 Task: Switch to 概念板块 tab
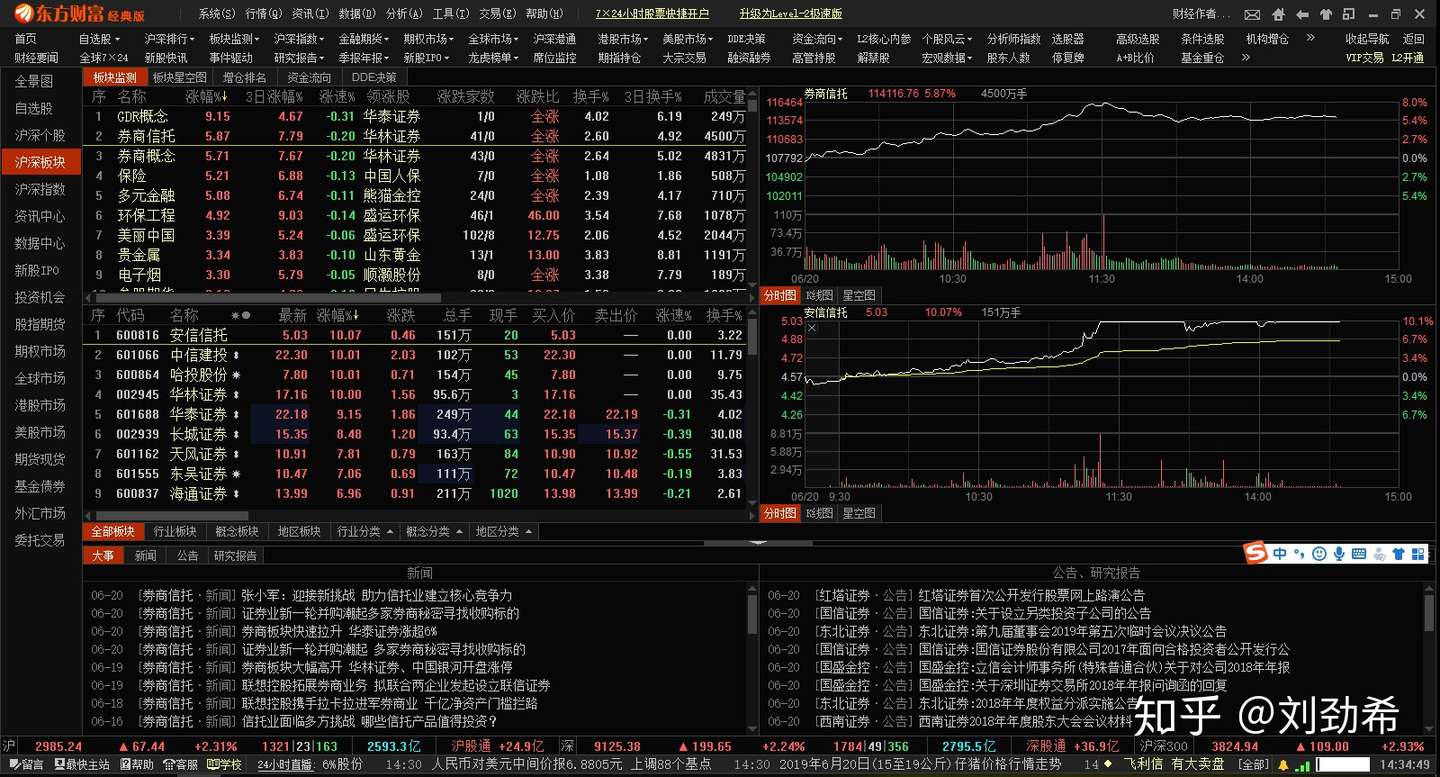237,531
